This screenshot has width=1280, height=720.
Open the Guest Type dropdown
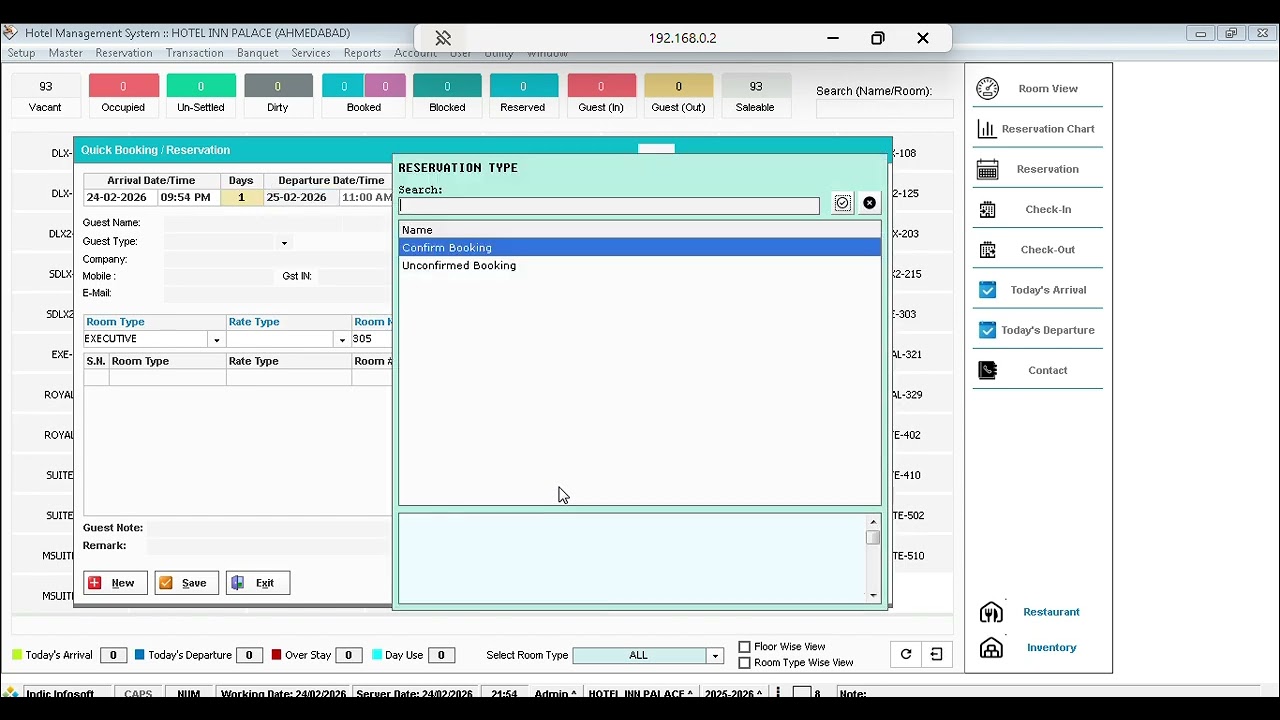284,242
